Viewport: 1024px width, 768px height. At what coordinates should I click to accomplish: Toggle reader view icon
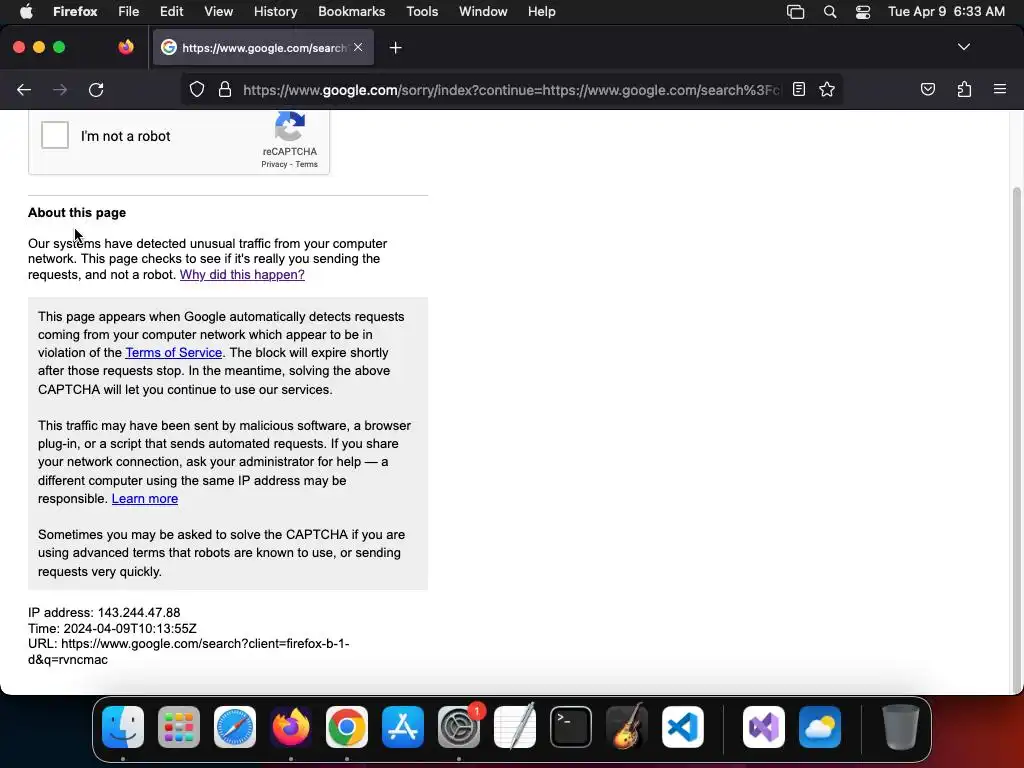point(799,89)
